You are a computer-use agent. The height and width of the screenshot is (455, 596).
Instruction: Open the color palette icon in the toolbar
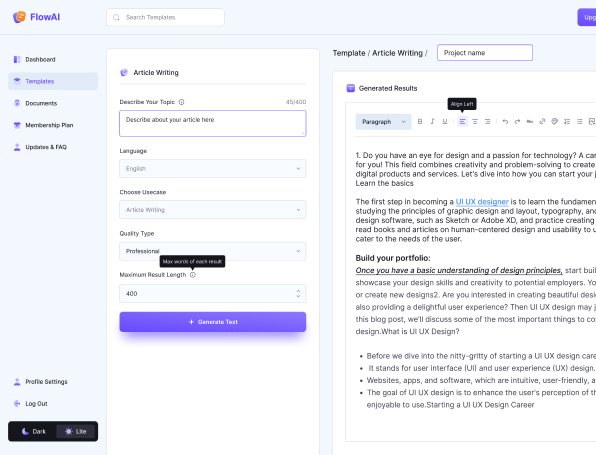click(x=555, y=122)
